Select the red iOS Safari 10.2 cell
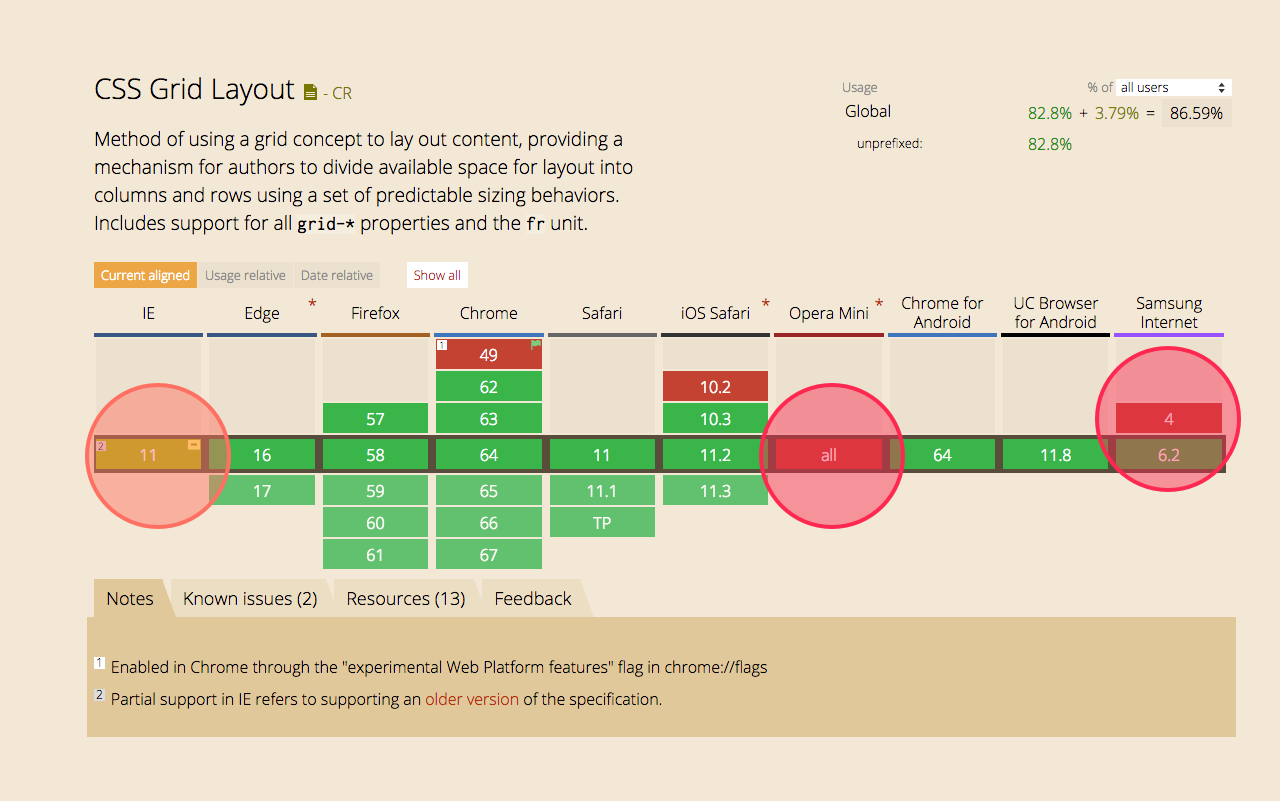 tap(715, 387)
